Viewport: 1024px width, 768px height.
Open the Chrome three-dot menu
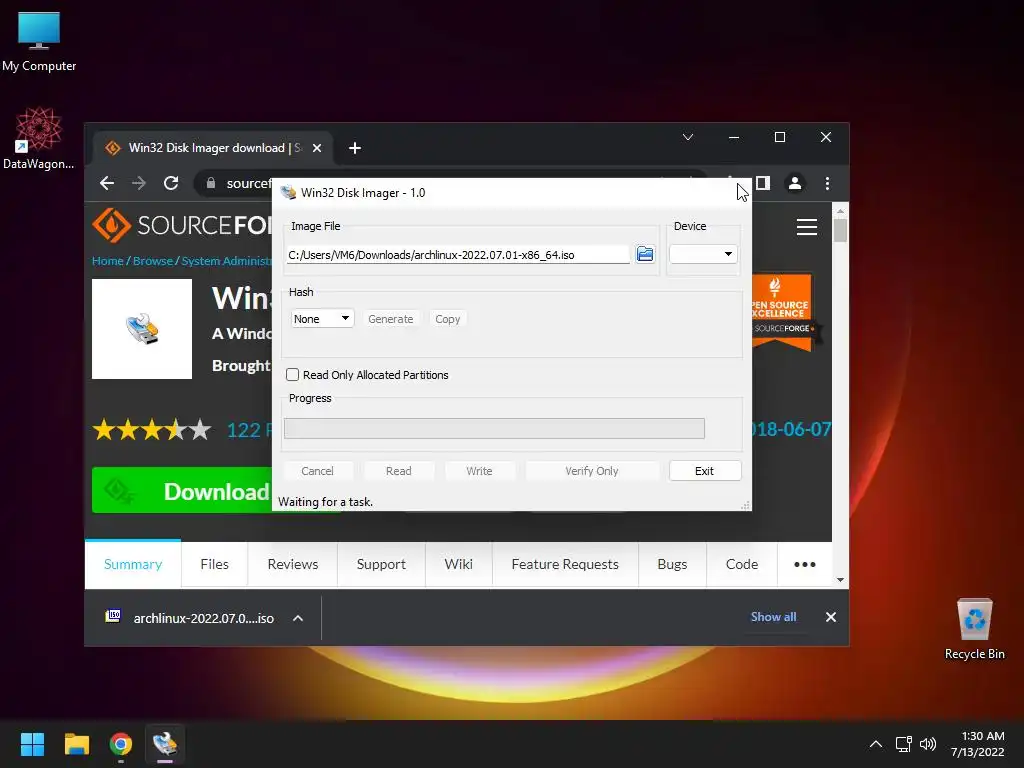[x=827, y=184]
